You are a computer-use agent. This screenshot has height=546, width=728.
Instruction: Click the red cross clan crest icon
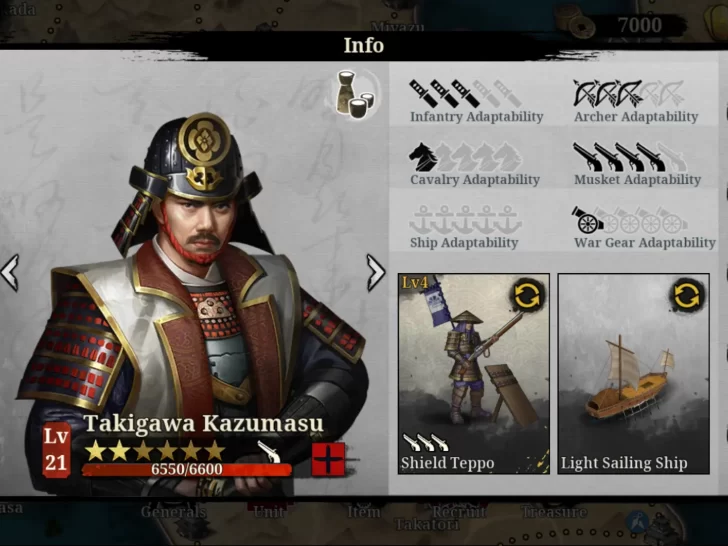pos(328,459)
